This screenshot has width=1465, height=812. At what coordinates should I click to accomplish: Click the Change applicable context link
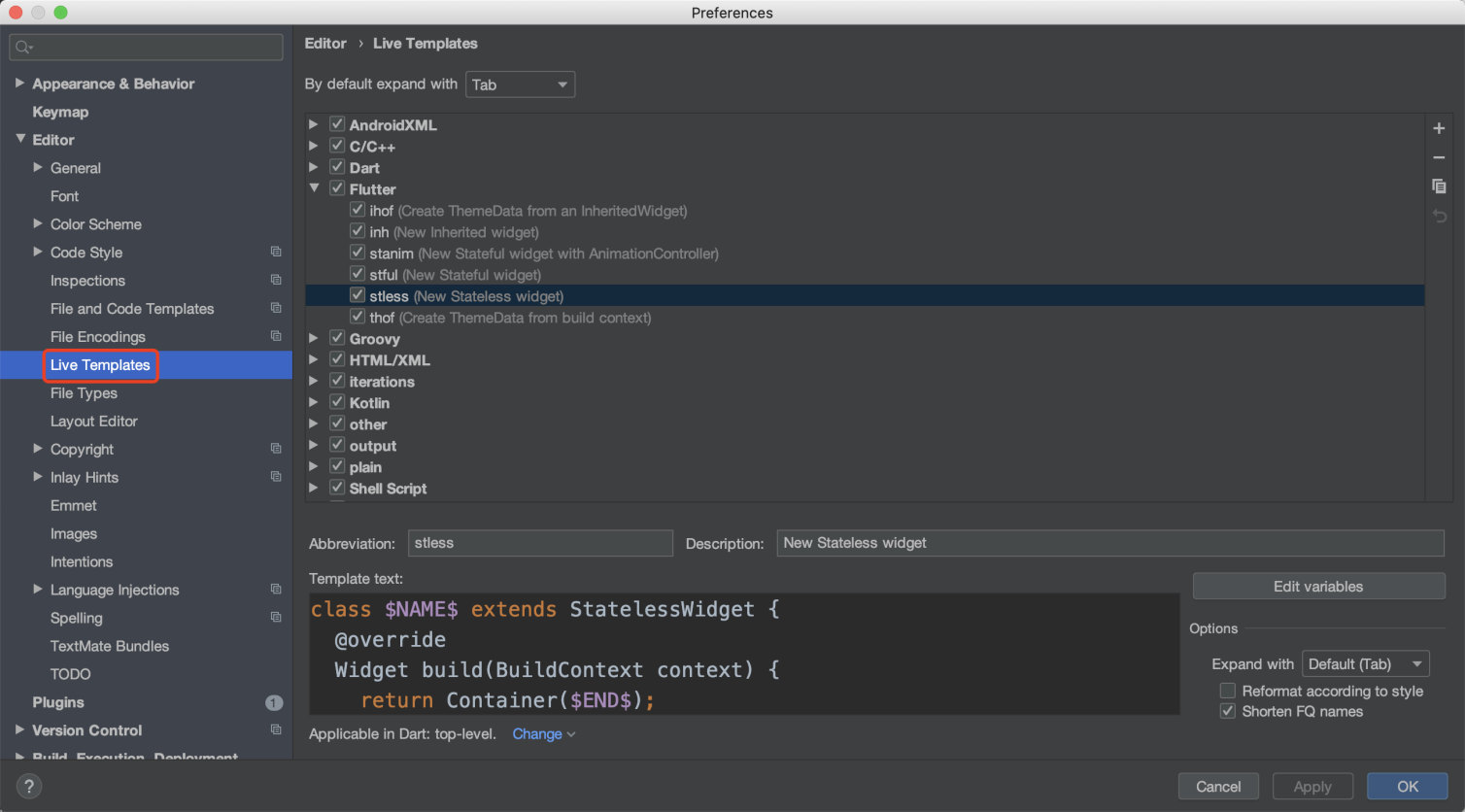pos(544,734)
